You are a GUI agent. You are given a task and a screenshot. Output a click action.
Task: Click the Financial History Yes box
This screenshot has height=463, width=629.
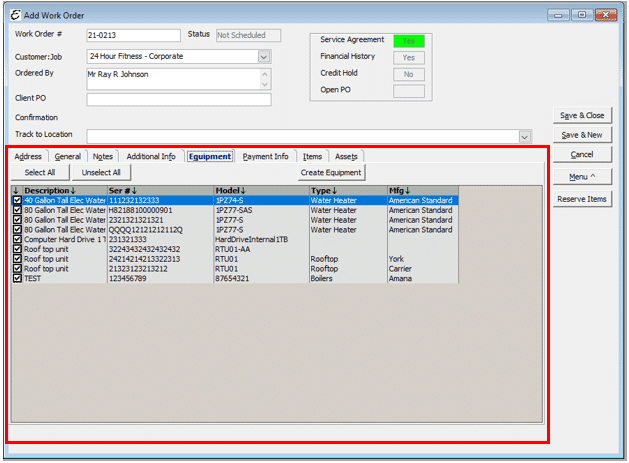409,58
